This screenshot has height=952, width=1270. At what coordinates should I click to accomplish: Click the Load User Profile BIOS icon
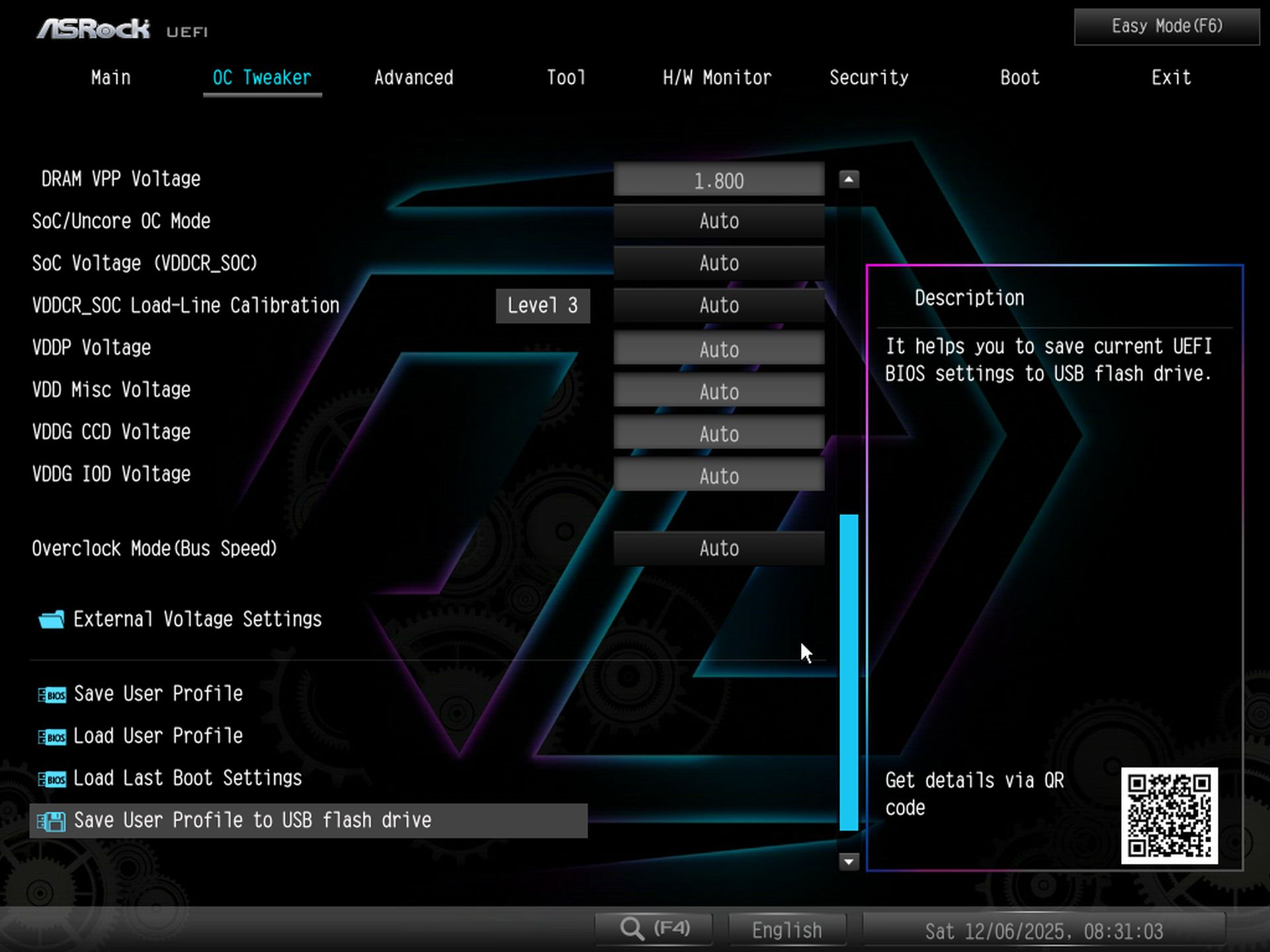coord(53,736)
